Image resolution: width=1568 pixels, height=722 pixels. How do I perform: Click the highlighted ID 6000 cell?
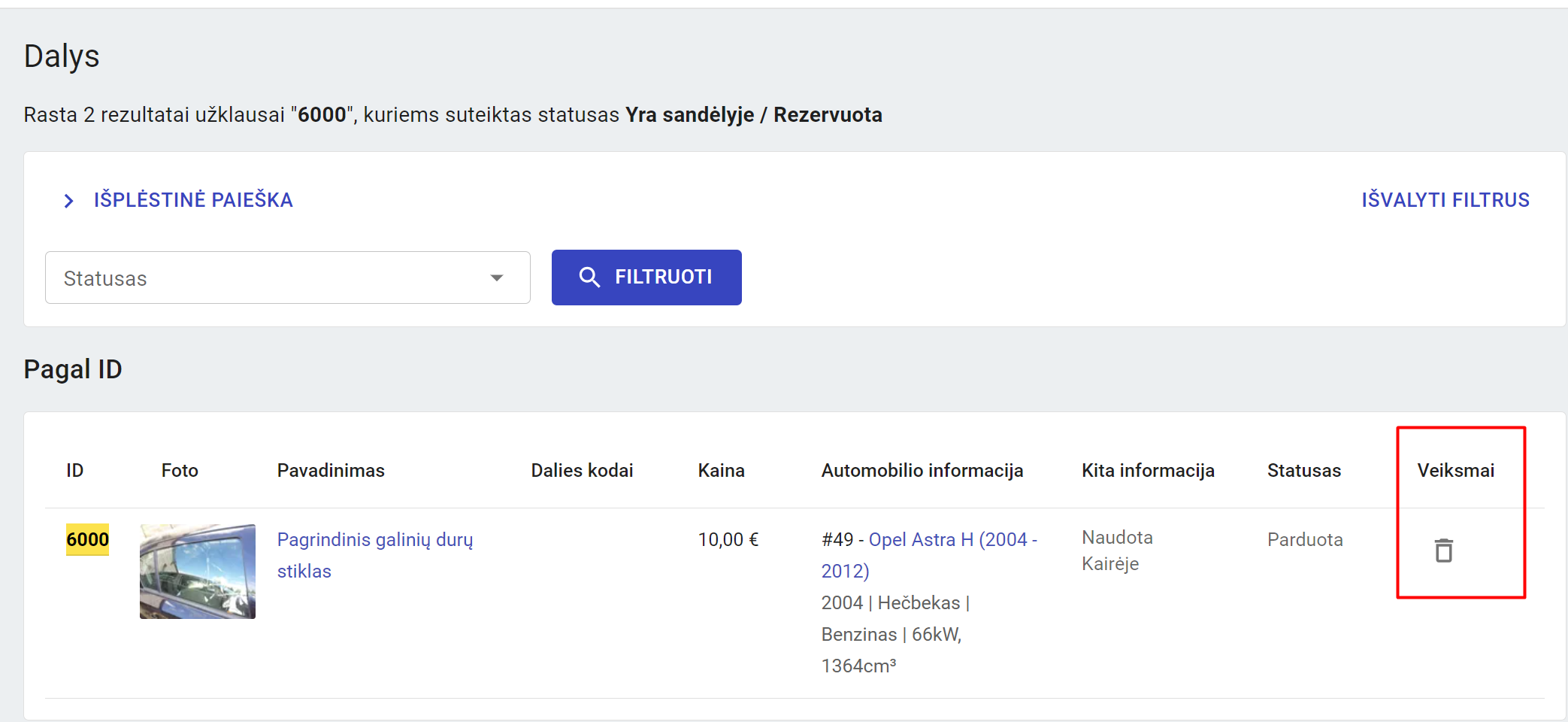click(87, 539)
